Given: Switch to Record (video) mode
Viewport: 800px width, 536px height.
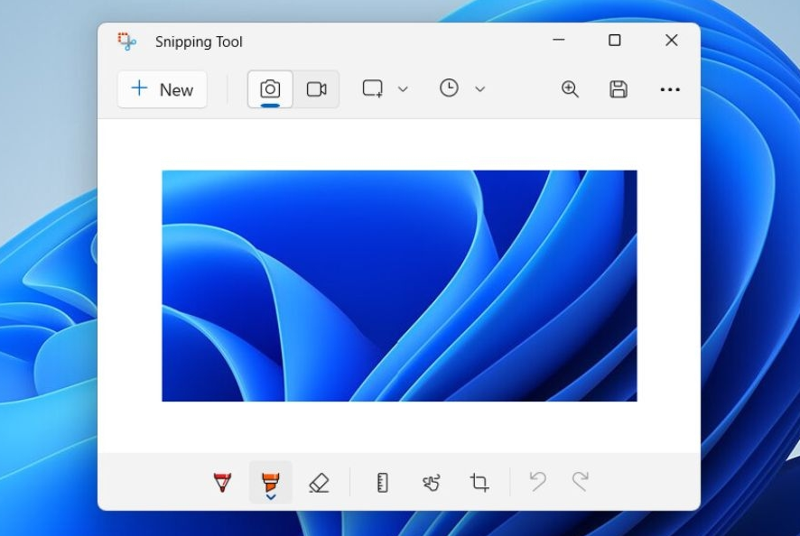Looking at the screenshot, I should (316, 89).
